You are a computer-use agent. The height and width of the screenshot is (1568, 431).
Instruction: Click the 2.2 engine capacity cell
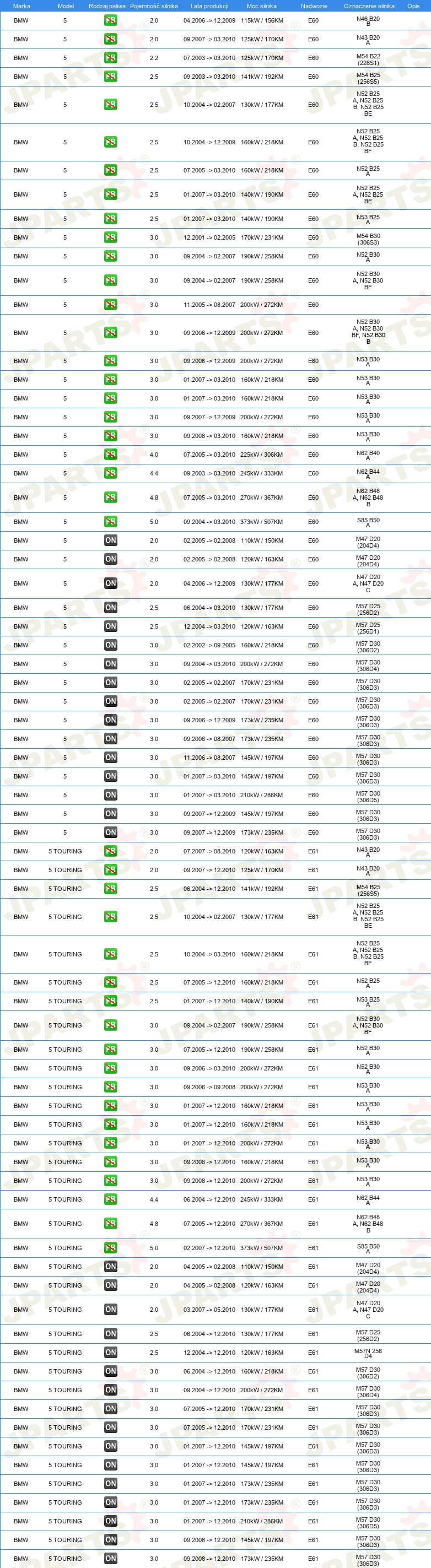(154, 58)
